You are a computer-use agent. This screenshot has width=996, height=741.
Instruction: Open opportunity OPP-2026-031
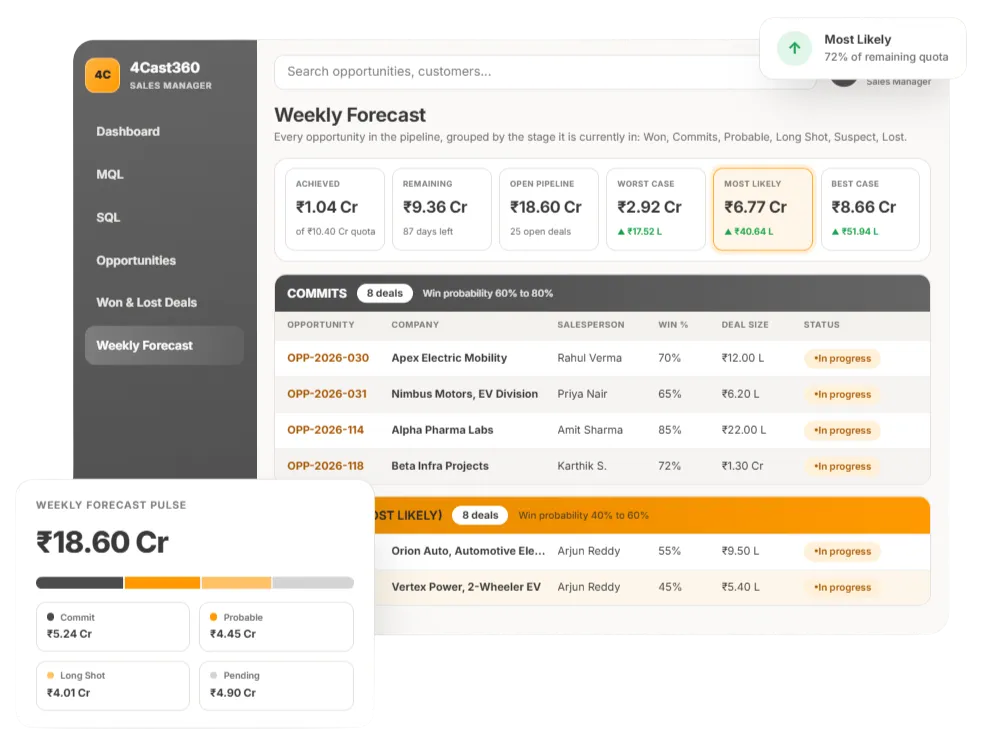326,394
